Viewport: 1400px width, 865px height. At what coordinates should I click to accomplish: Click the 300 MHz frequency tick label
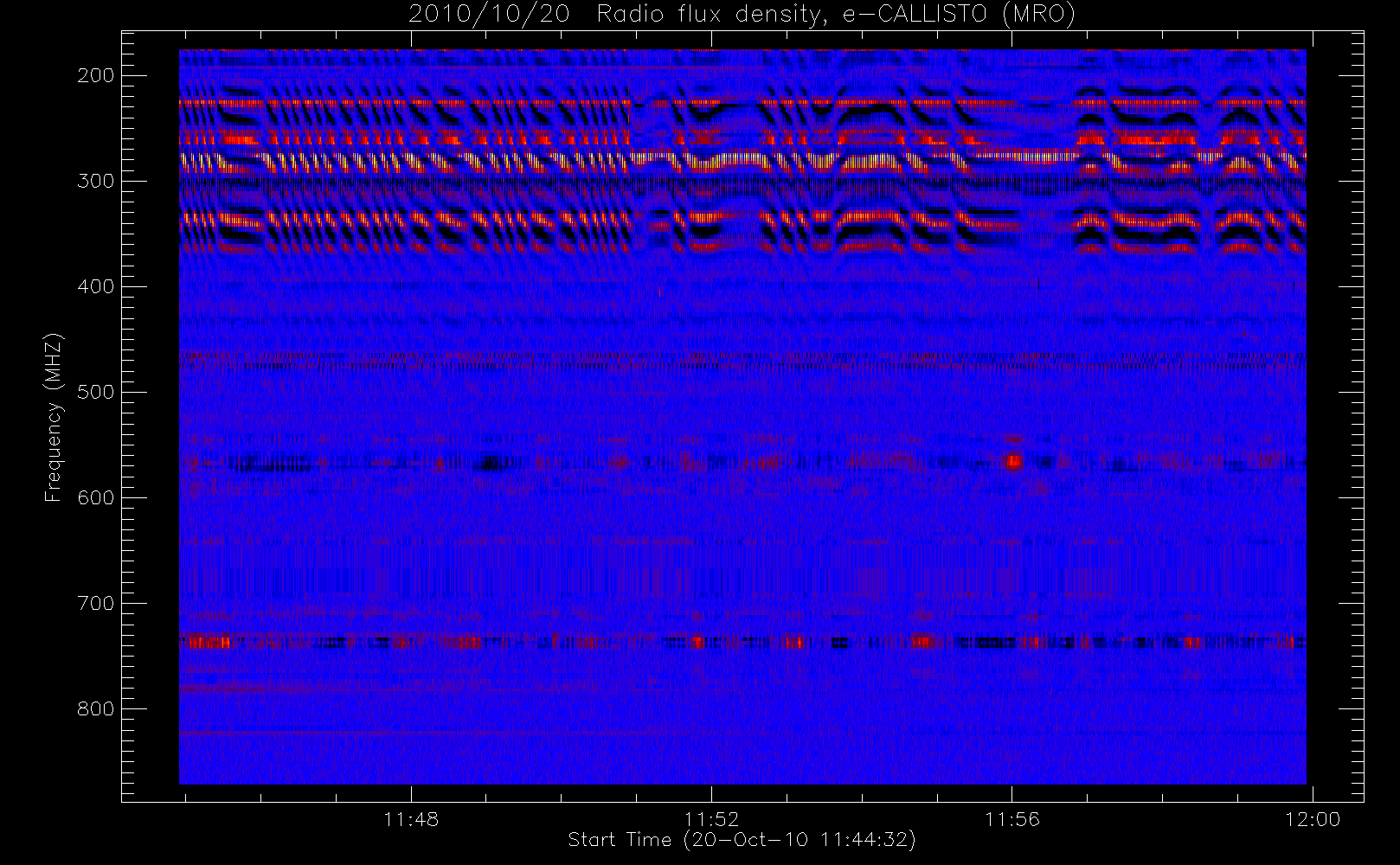pyautogui.click(x=96, y=181)
